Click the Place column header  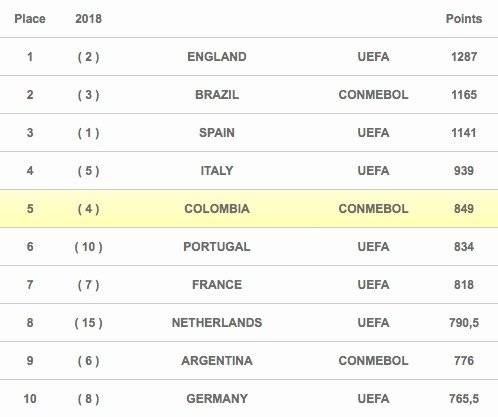pyautogui.click(x=30, y=19)
